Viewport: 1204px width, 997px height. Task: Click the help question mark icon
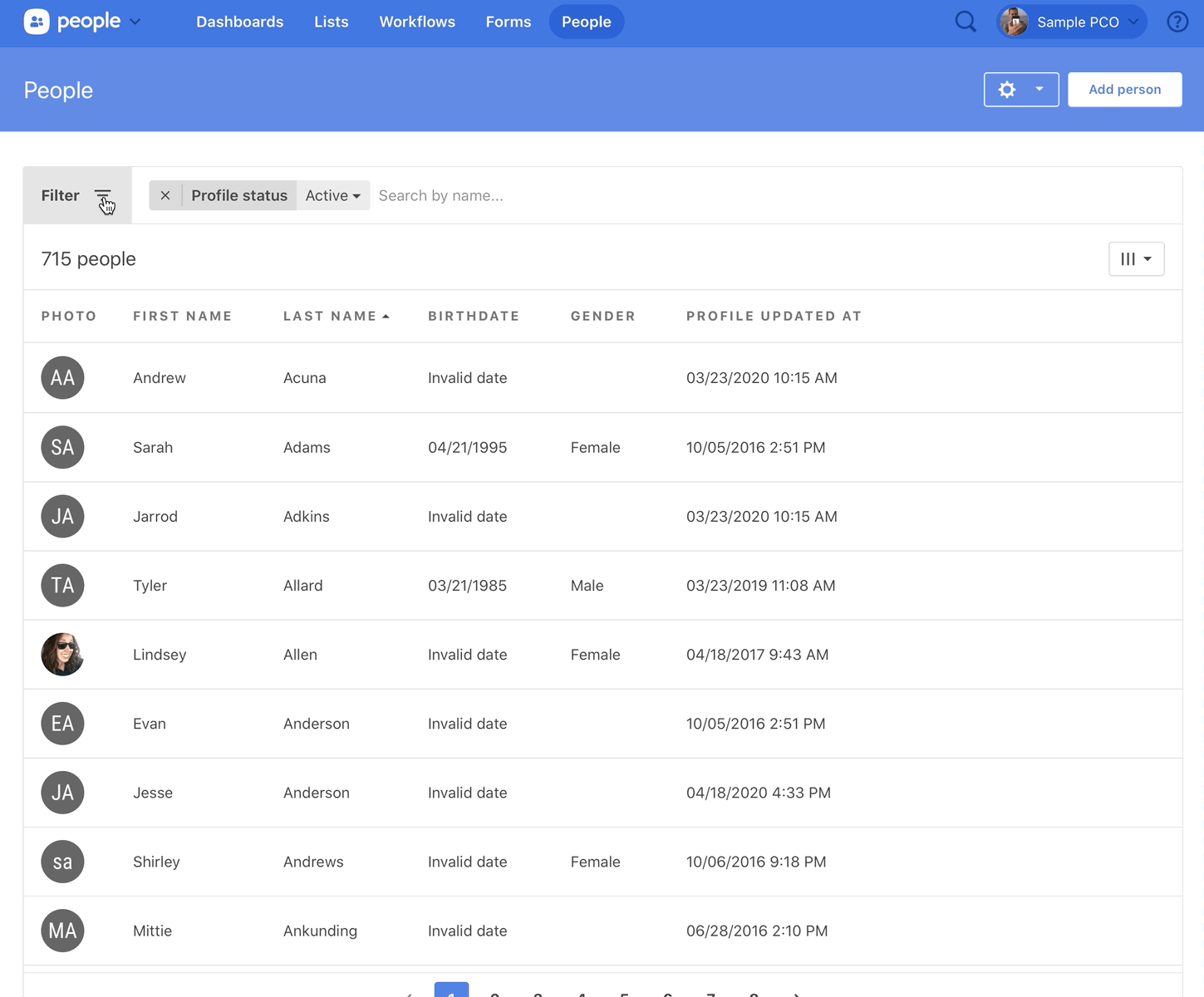click(1177, 22)
